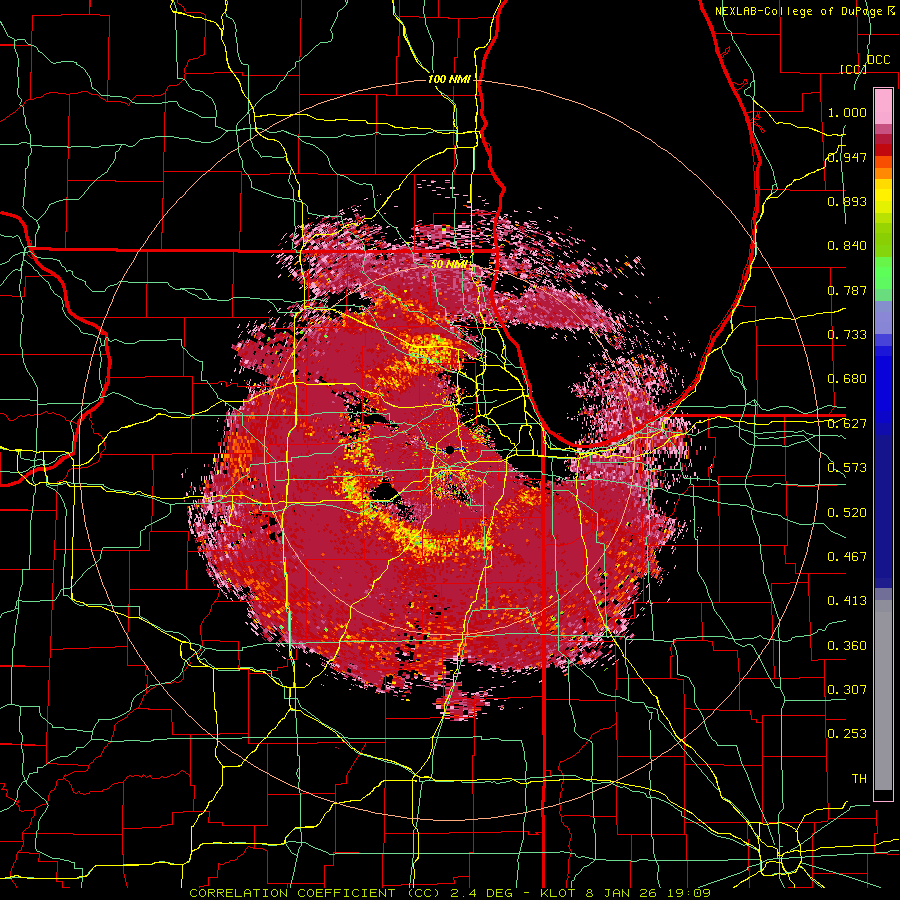Select the 0.840 scale label
Screen dimensions: 900x900
(x=847, y=246)
